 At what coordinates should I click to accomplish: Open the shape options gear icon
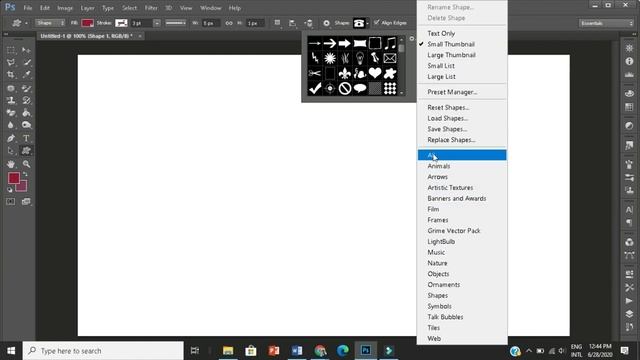(x=327, y=23)
